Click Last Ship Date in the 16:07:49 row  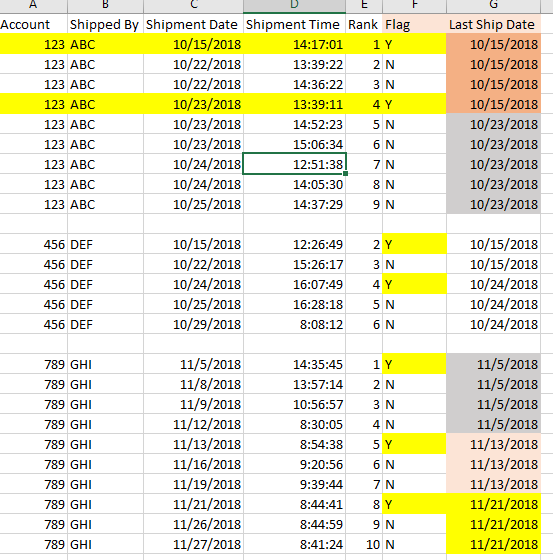click(493, 284)
